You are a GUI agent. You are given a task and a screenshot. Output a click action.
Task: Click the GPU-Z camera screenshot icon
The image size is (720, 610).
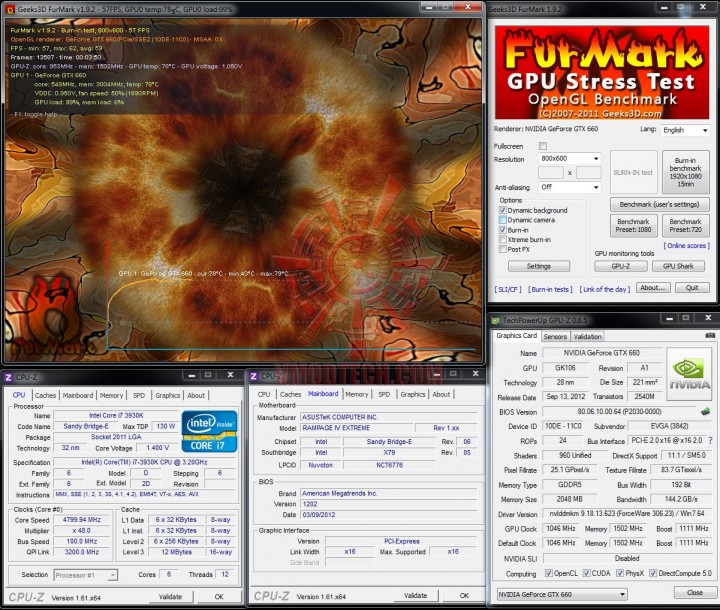pyautogui.click(x=710, y=336)
